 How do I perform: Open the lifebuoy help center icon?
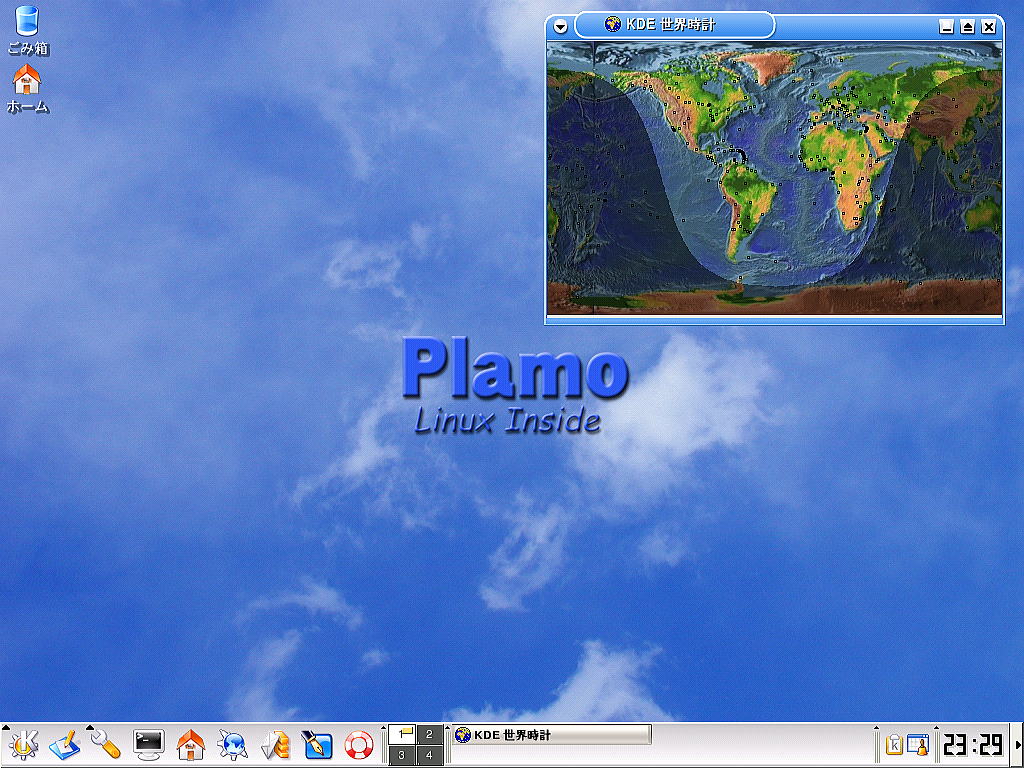pyautogui.click(x=359, y=745)
